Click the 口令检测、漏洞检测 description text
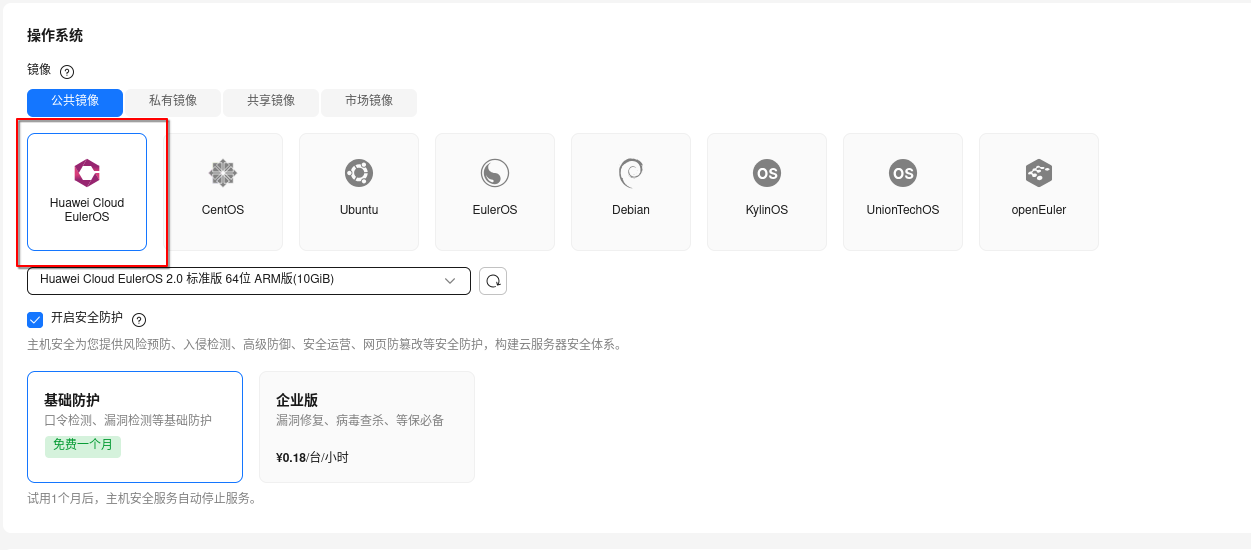Image resolution: width=1251 pixels, height=550 pixels. click(x=128, y=421)
